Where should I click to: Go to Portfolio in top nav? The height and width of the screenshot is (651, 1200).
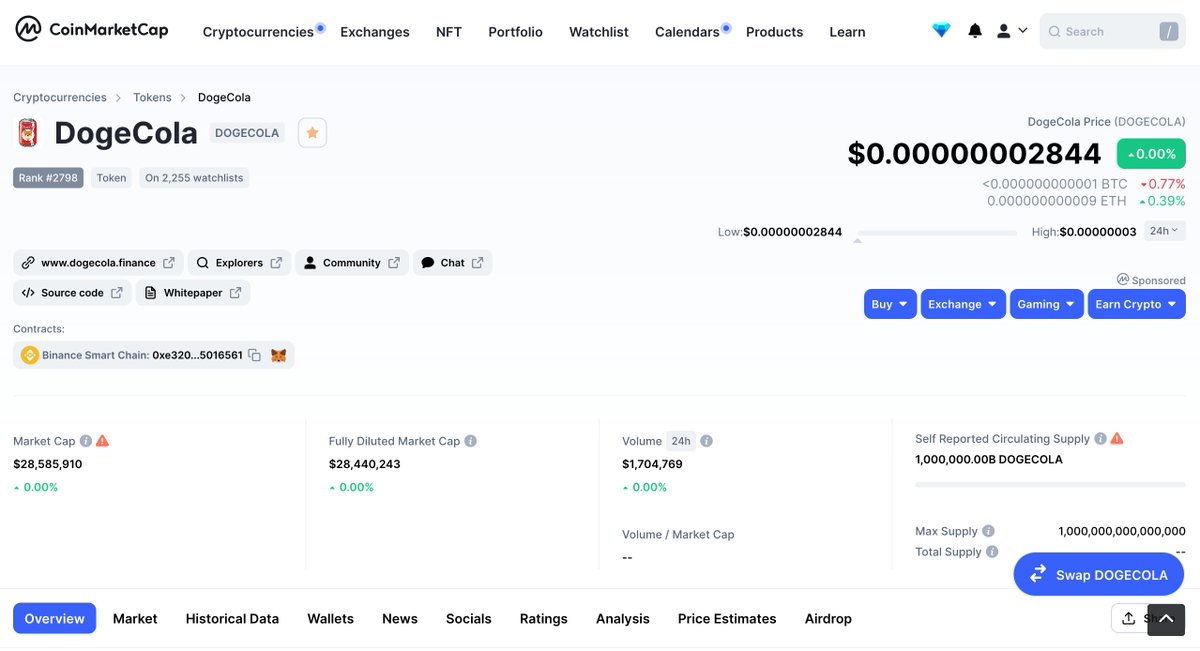point(515,32)
